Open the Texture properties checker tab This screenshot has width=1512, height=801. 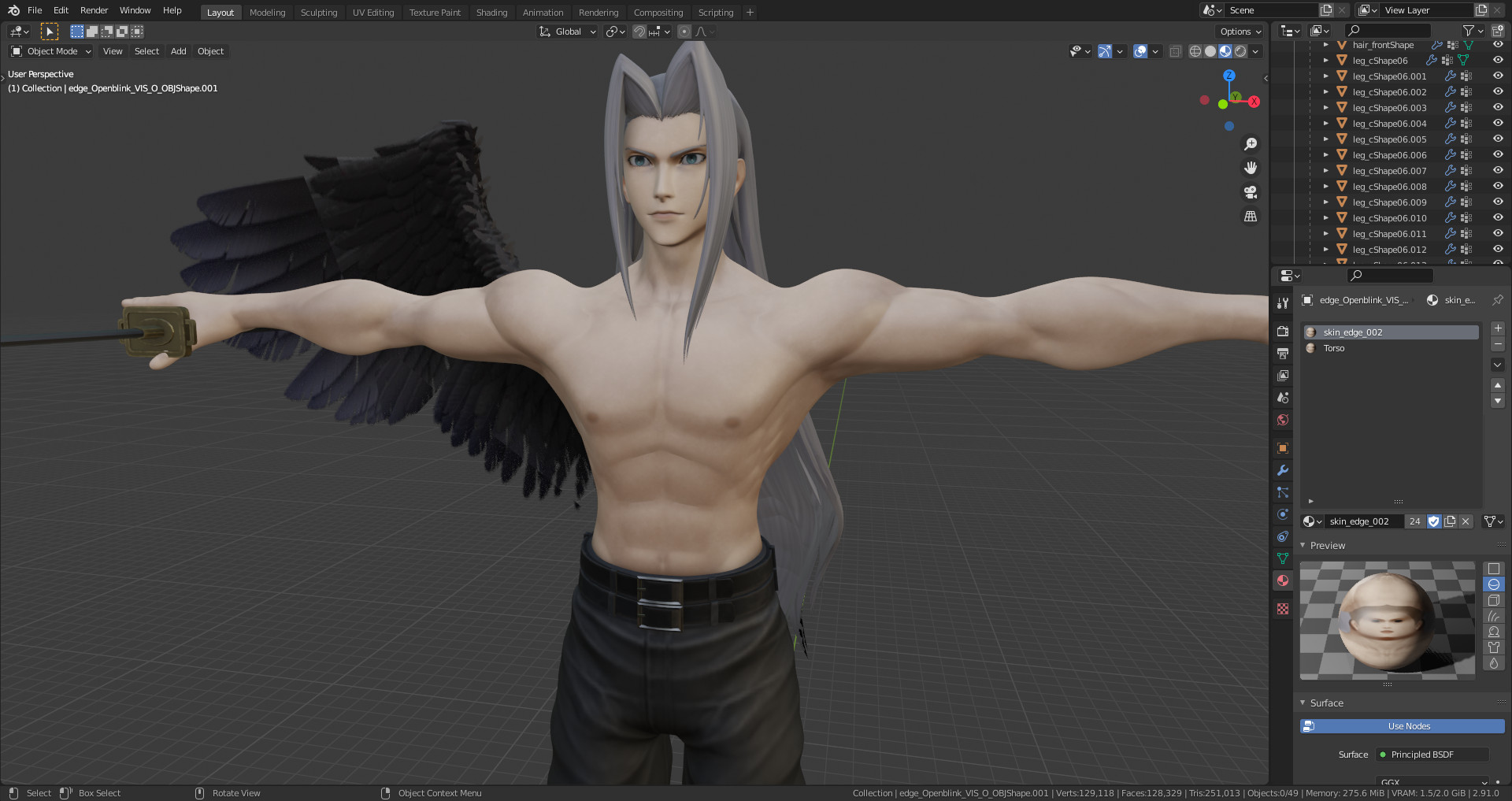(1283, 609)
